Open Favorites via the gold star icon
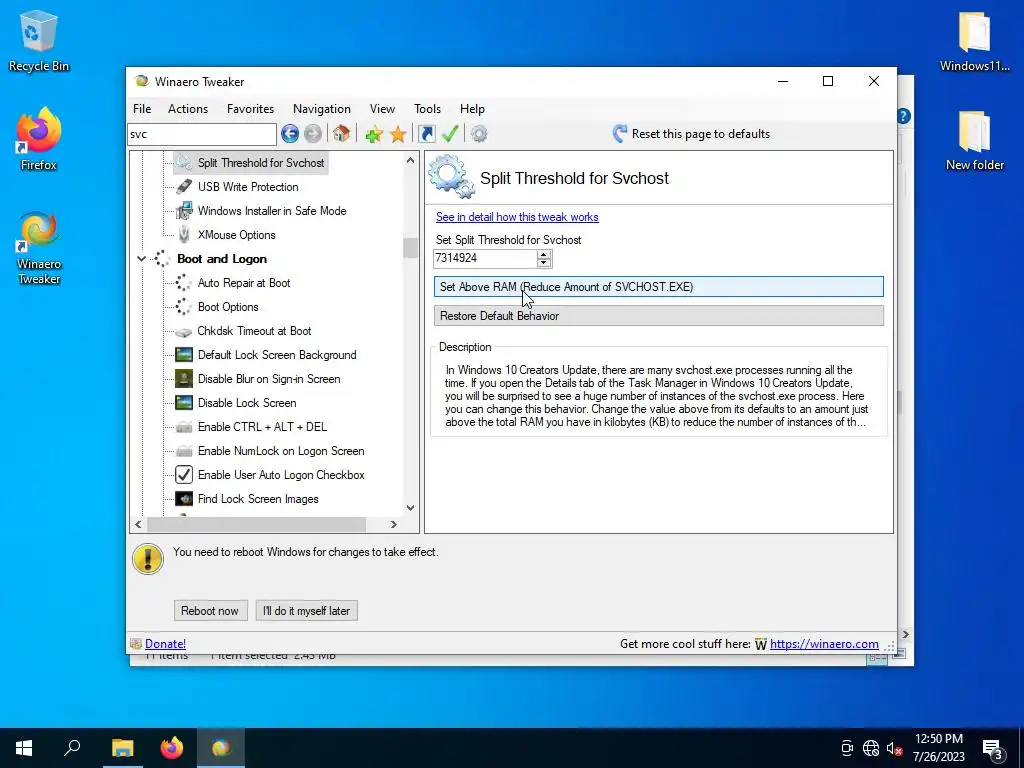 point(398,134)
